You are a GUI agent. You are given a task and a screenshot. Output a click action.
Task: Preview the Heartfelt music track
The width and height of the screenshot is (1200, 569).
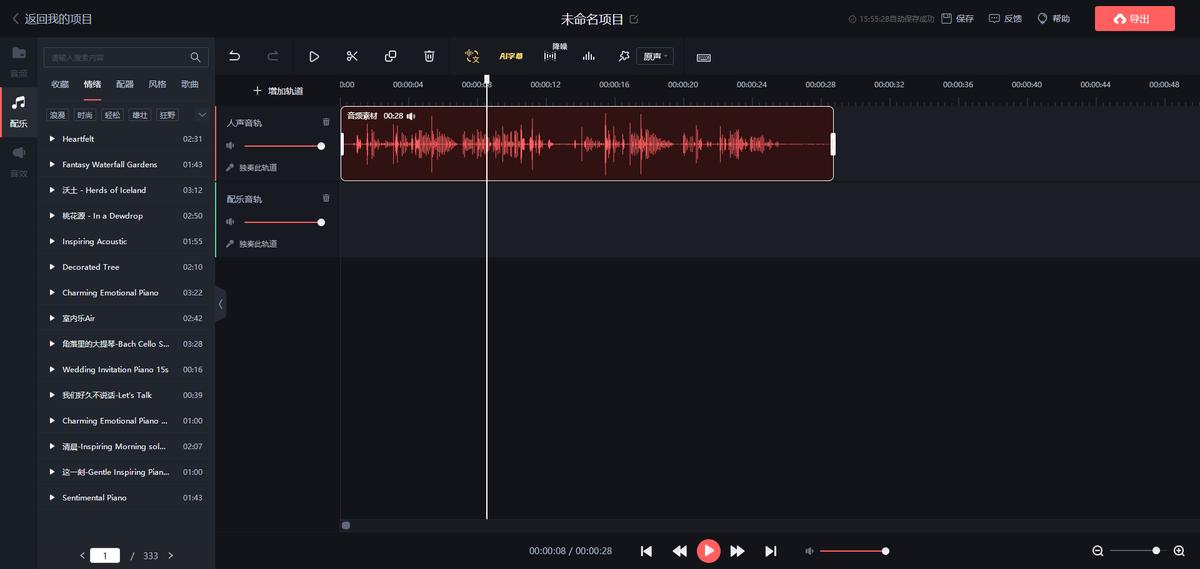click(x=52, y=139)
